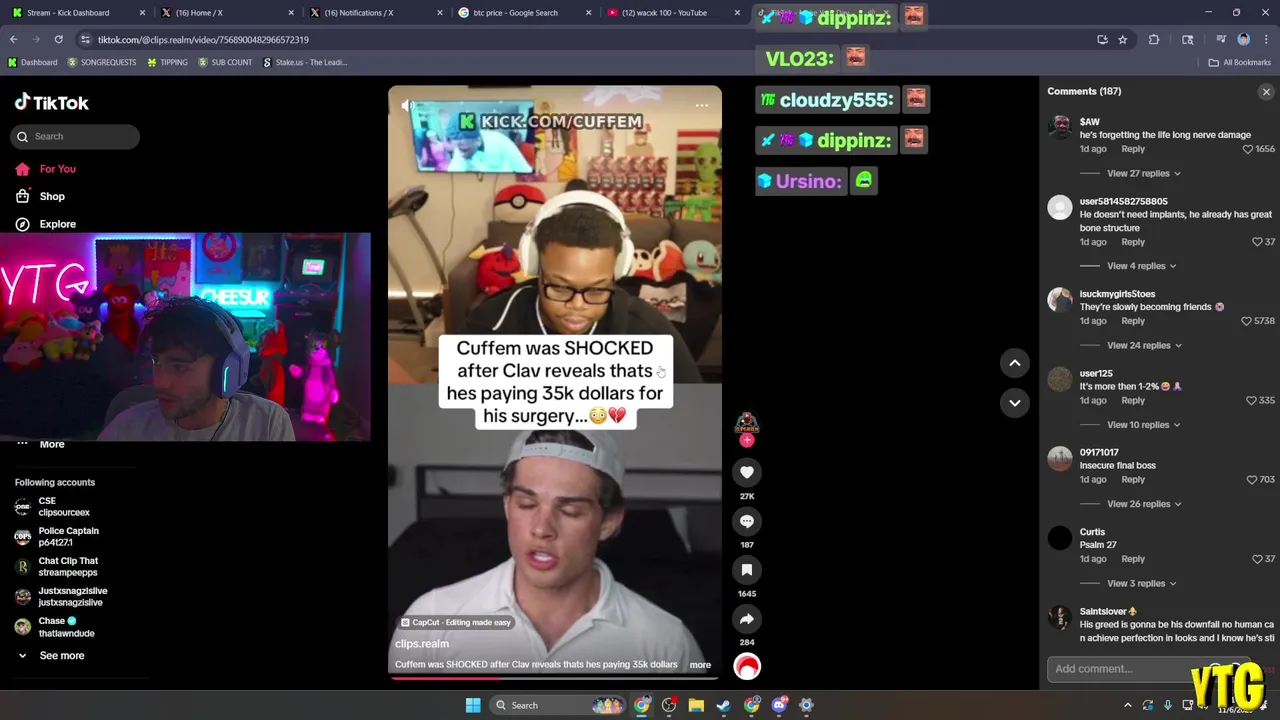Screen dimensions: 1280x720
Task: Open the Dashboard bookmark
Action: point(32,62)
